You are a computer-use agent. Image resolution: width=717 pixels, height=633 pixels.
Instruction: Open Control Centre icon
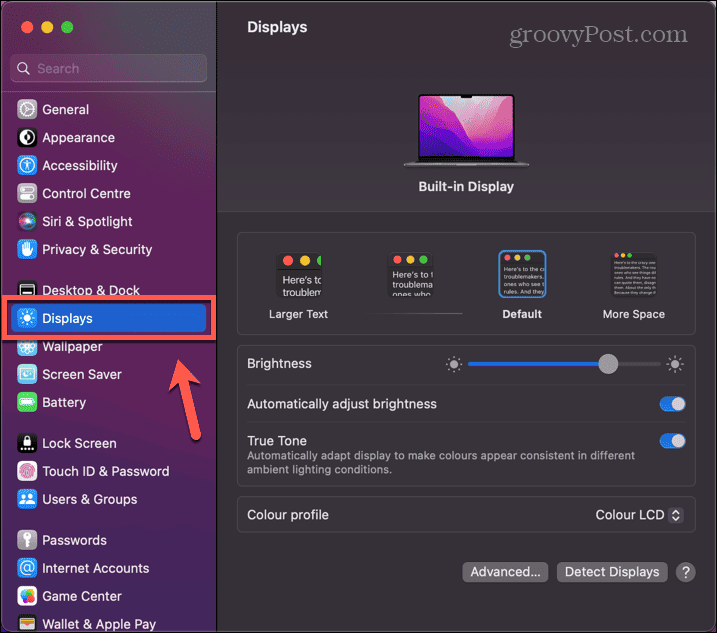point(27,193)
